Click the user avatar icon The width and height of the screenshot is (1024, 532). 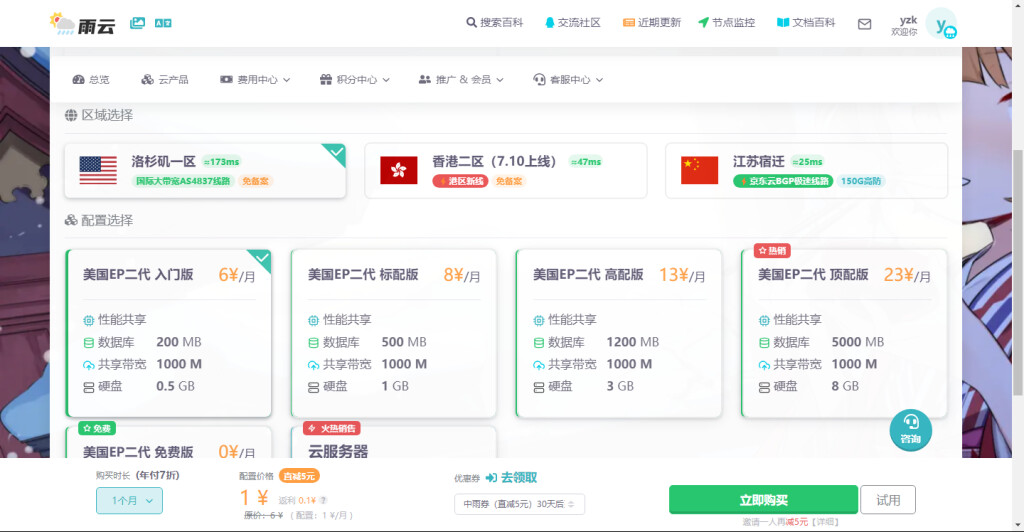coord(942,25)
